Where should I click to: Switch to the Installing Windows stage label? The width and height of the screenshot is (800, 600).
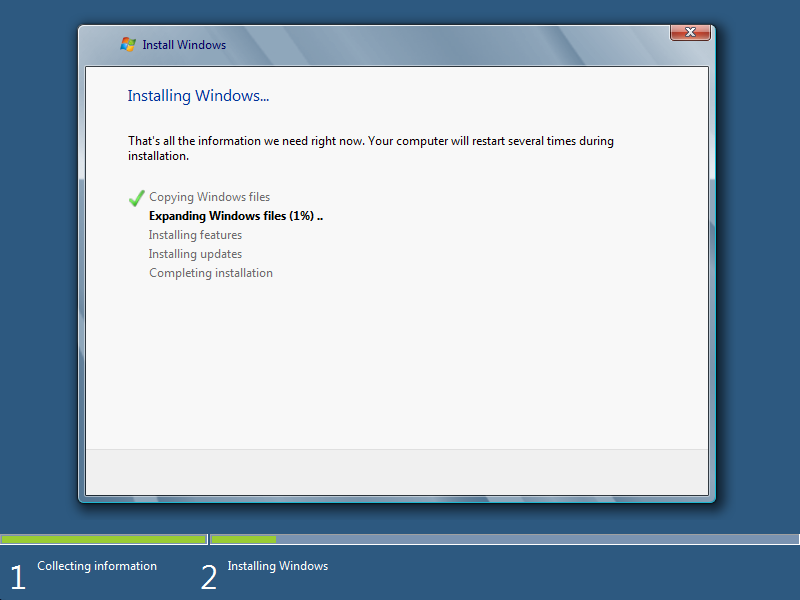pos(277,566)
